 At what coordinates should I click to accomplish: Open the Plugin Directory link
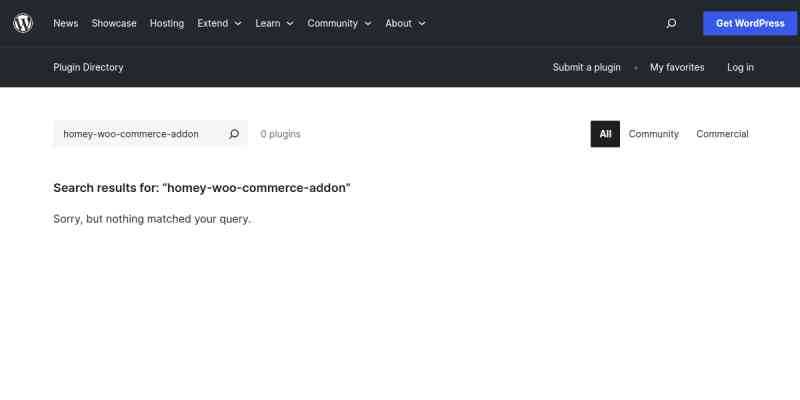tap(88, 67)
